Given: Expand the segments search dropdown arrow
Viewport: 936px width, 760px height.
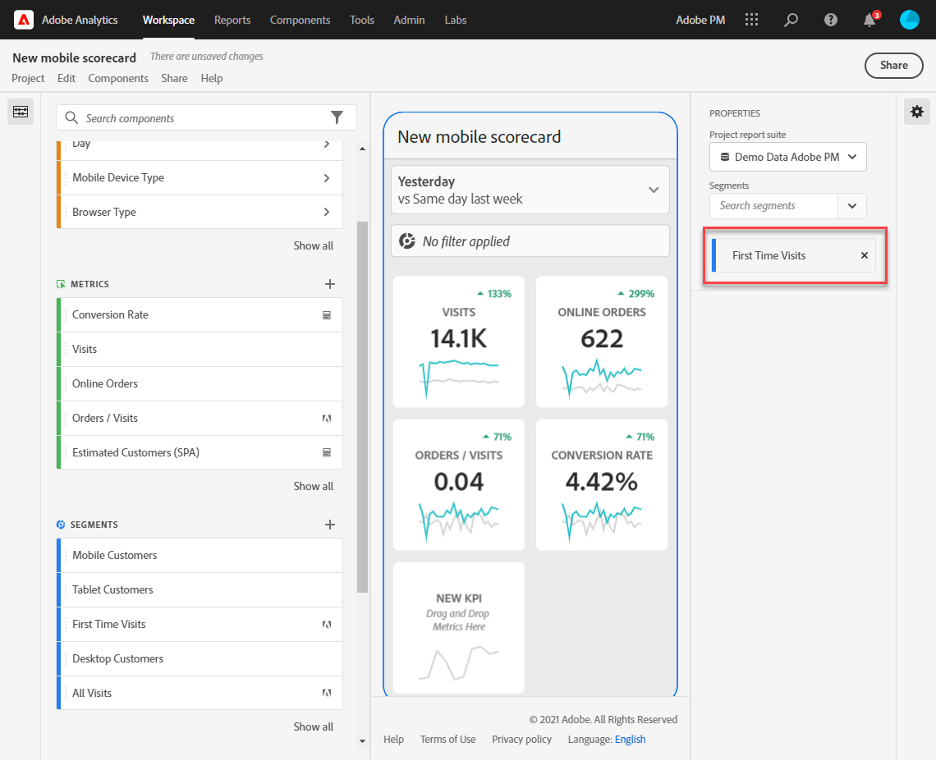Looking at the screenshot, I should [x=852, y=206].
